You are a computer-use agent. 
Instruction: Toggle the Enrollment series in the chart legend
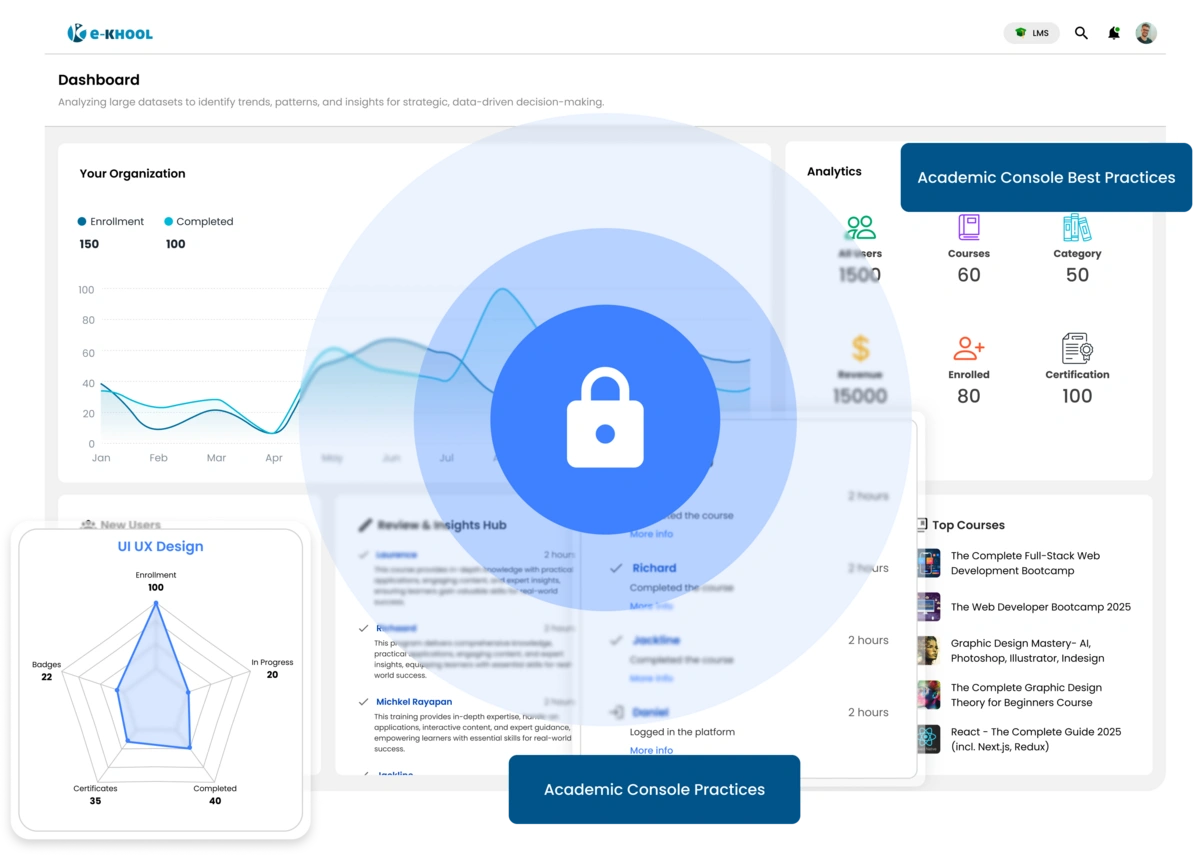[110, 221]
